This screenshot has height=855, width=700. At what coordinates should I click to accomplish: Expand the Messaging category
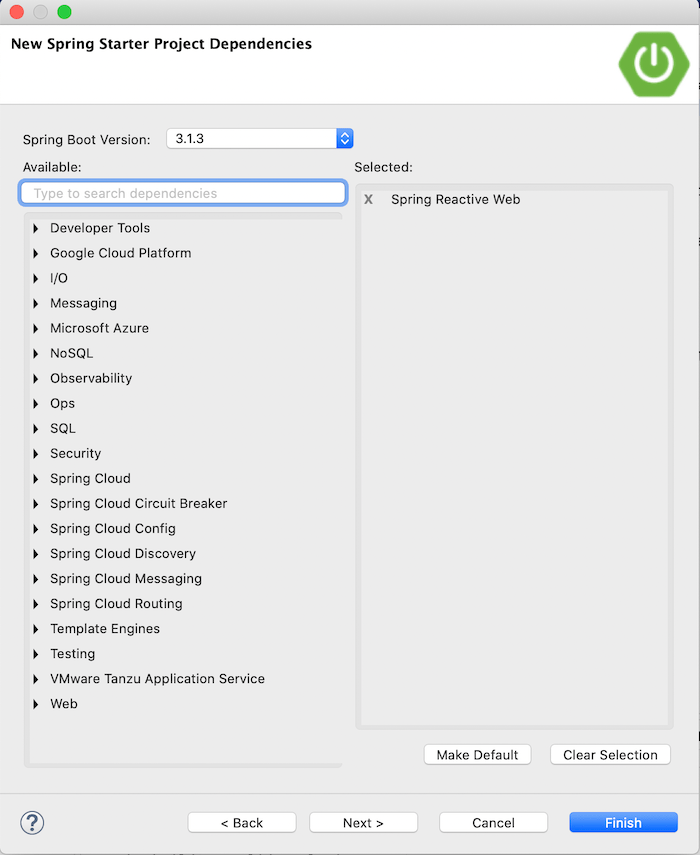(x=38, y=303)
